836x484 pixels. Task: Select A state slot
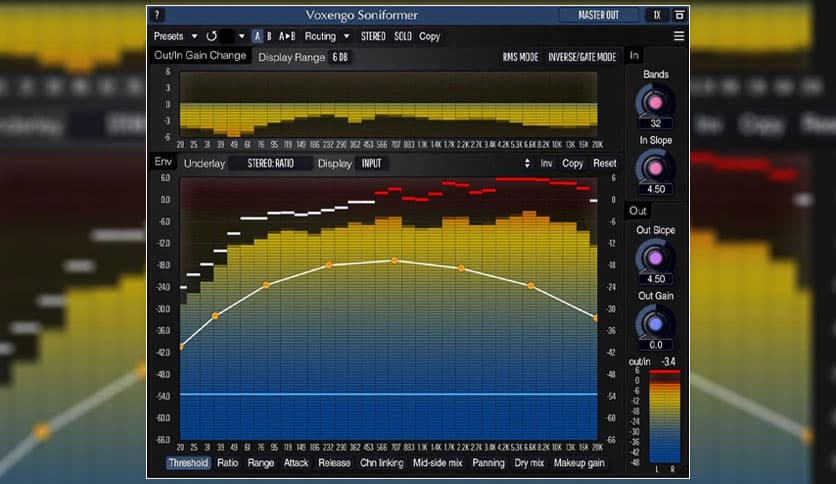click(x=257, y=36)
